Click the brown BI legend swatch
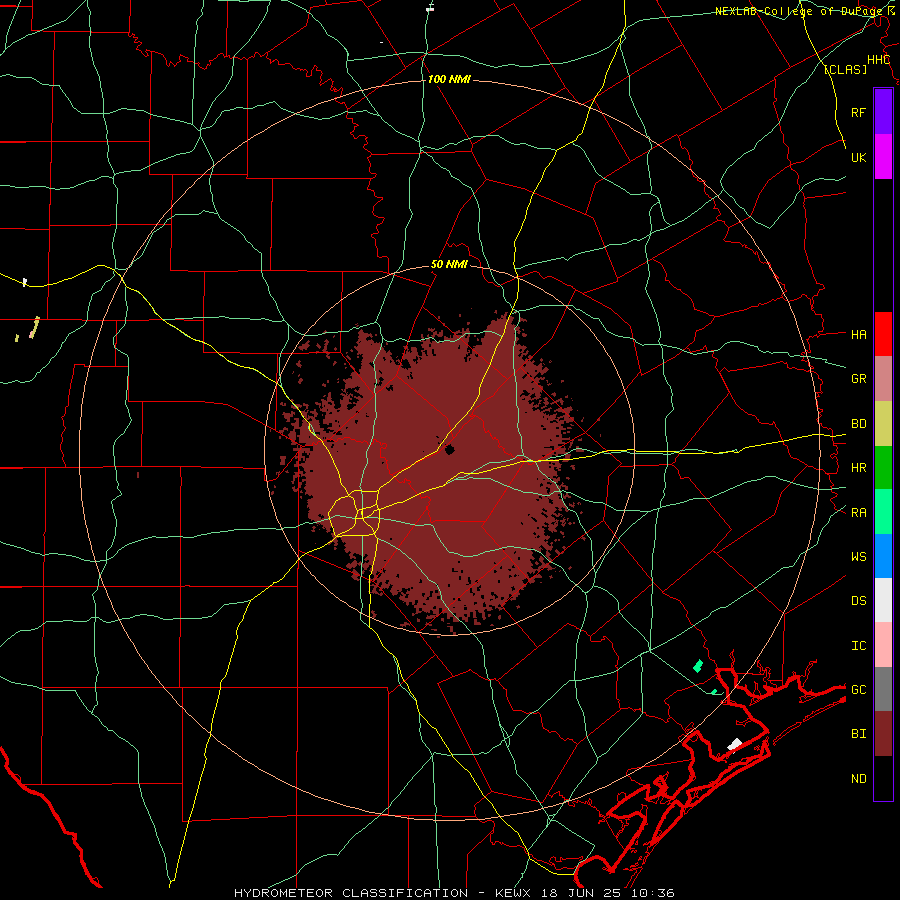Viewport: 900px width, 900px height. [883, 734]
